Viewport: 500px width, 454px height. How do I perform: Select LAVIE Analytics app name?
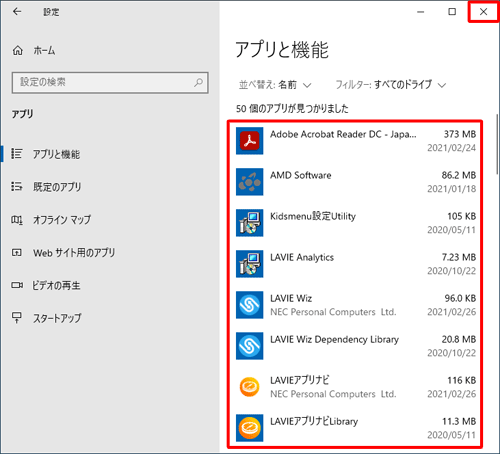(302, 257)
